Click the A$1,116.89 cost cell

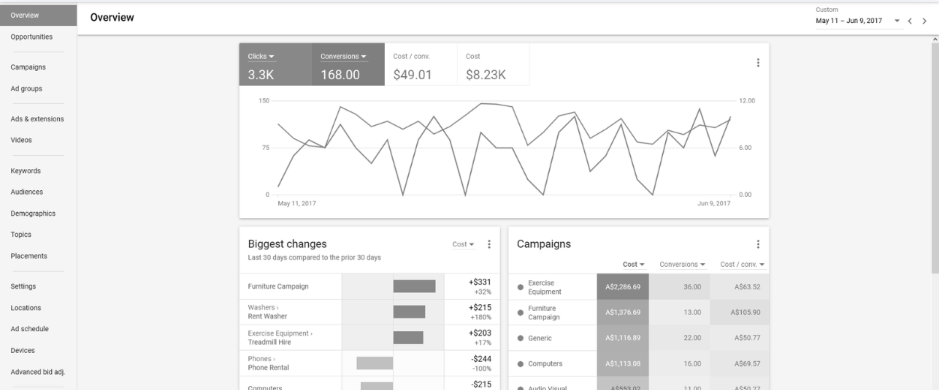[x=623, y=338]
